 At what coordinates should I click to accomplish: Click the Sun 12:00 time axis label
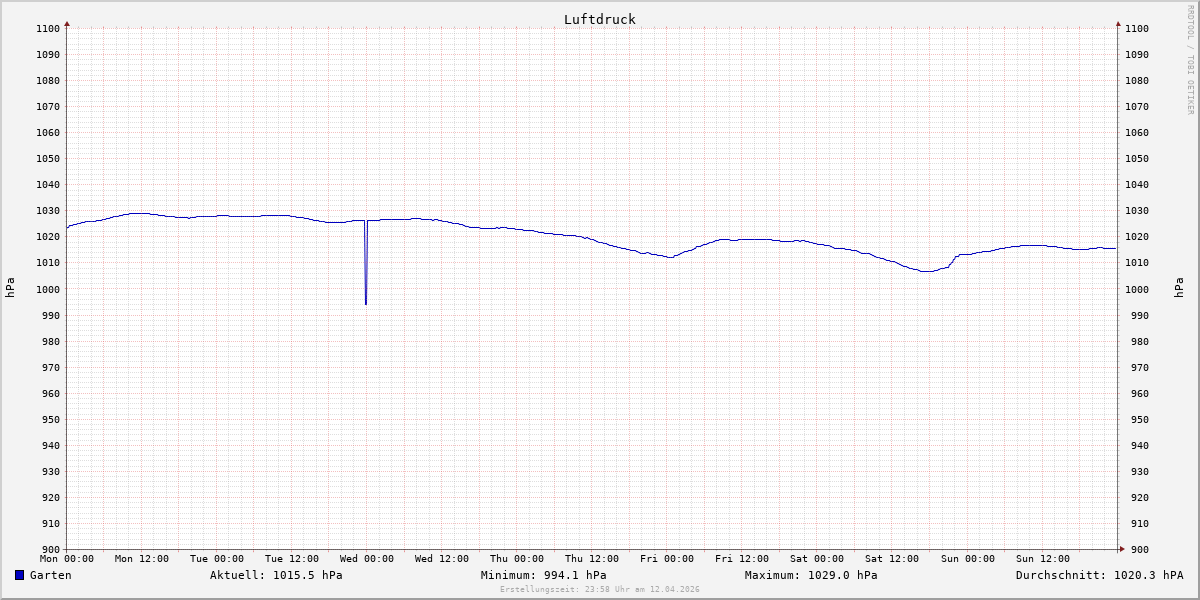(1042, 559)
